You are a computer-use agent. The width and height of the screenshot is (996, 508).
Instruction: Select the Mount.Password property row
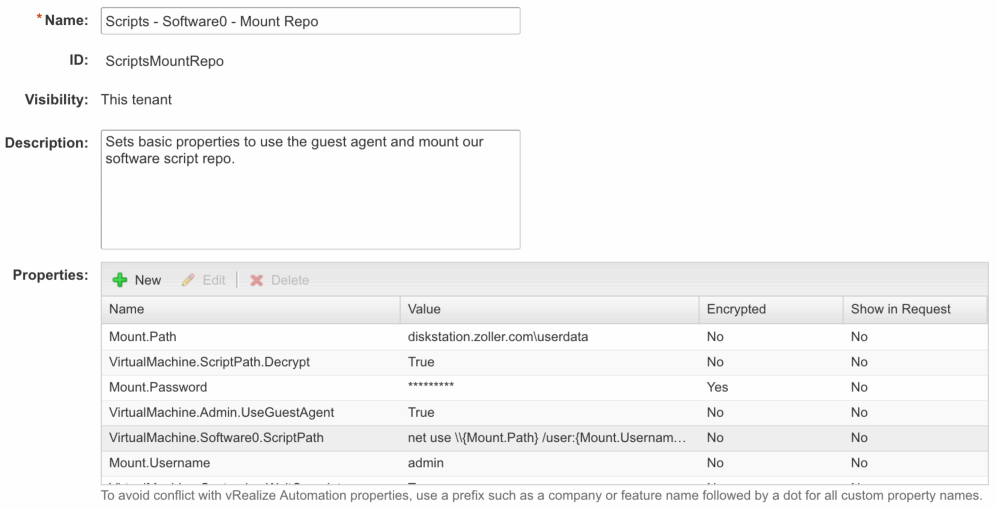click(158, 387)
